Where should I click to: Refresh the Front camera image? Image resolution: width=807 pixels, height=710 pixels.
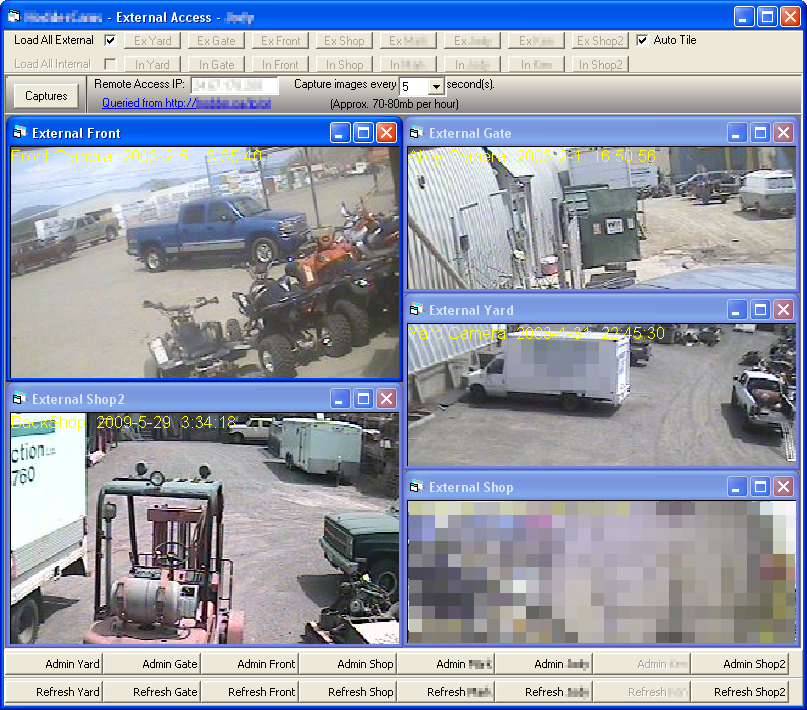pyautogui.click(x=249, y=691)
